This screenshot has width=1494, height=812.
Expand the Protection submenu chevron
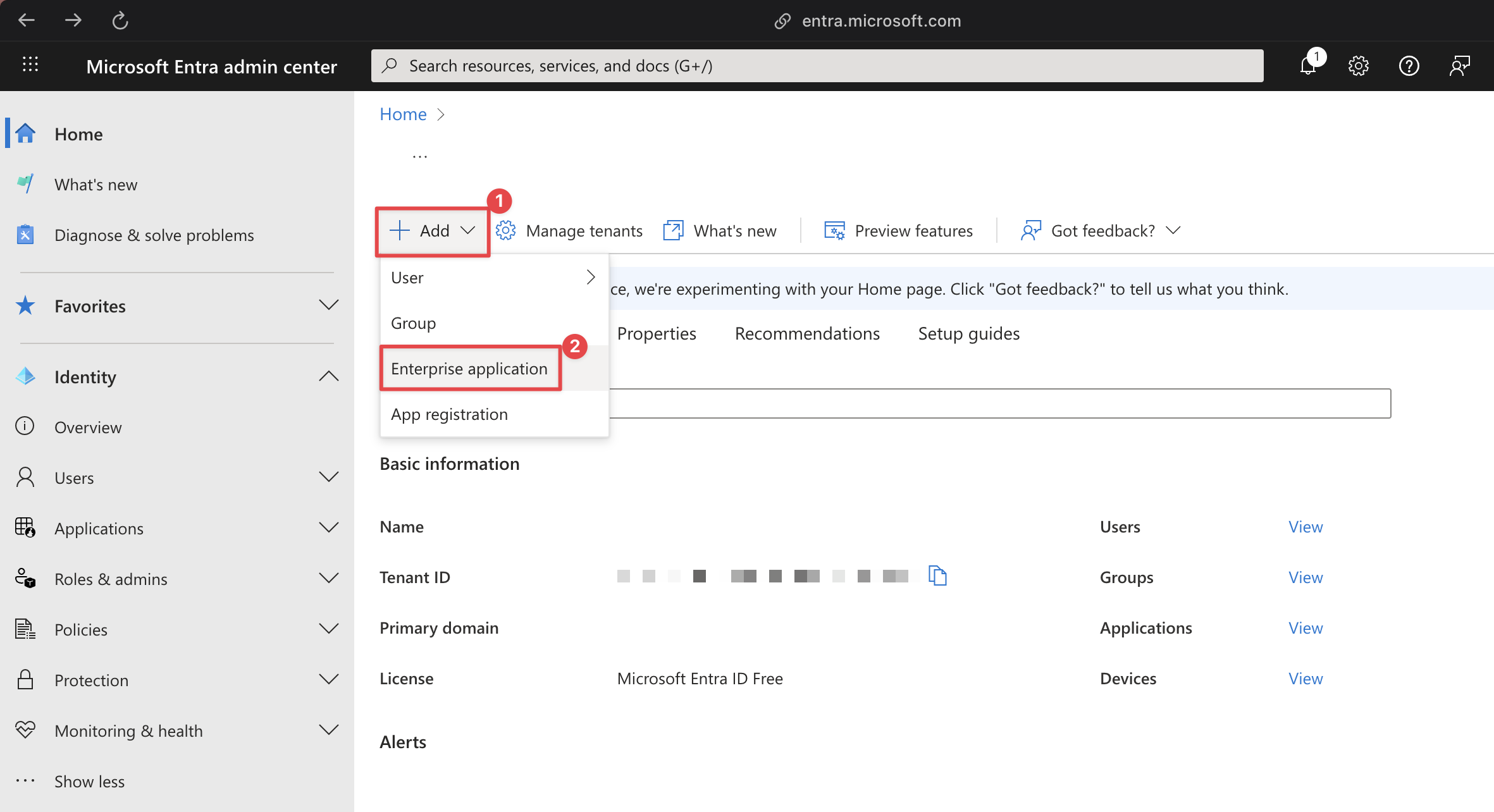pyautogui.click(x=329, y=679)
